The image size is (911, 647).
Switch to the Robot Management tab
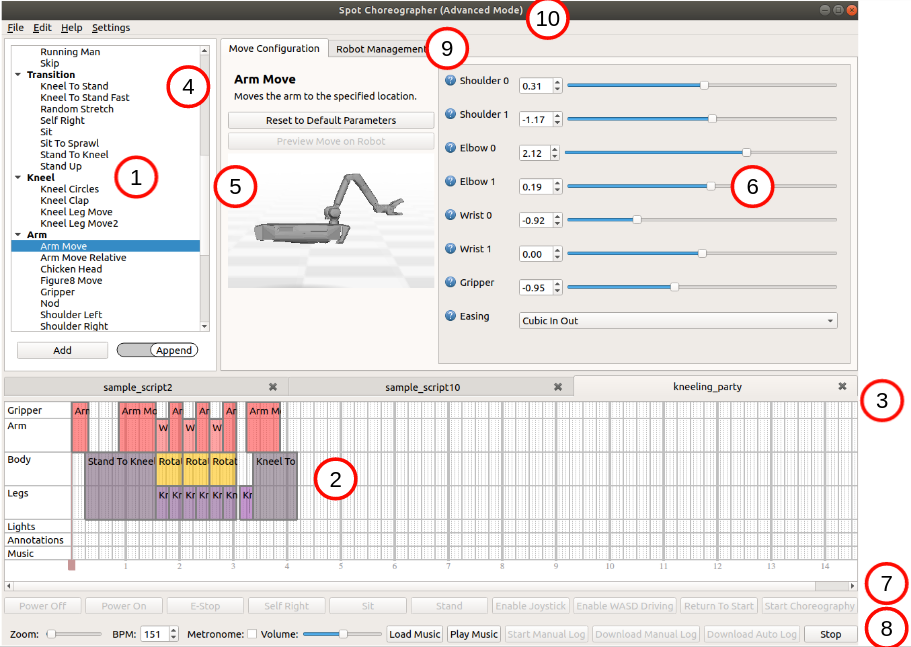click(381, 49)
